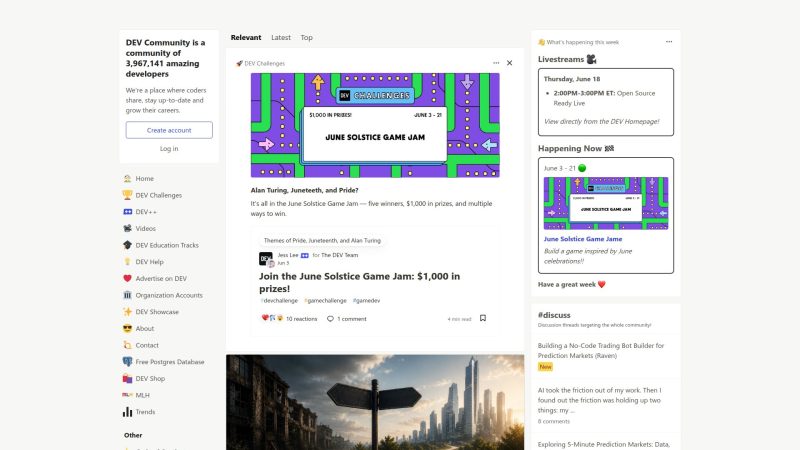The height and width of the screenshot is (450, 800).
Task: Dismiss the DEV Challenges card
Action: coord(509,63)
